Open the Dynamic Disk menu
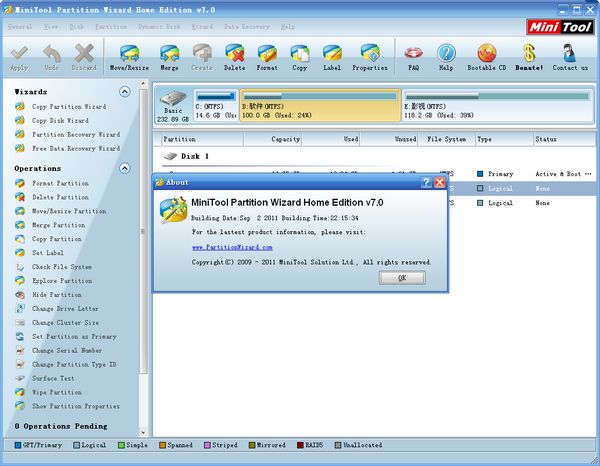This screenshot has width=600, height=466. click(x=160, y=26)
